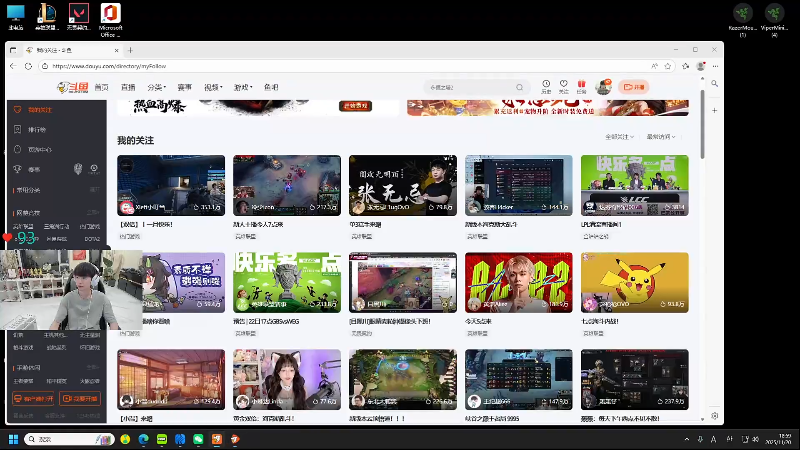Screen dimensions: 800x450
Task: Open the right promotional banner ad
Action: coord(547,108)
